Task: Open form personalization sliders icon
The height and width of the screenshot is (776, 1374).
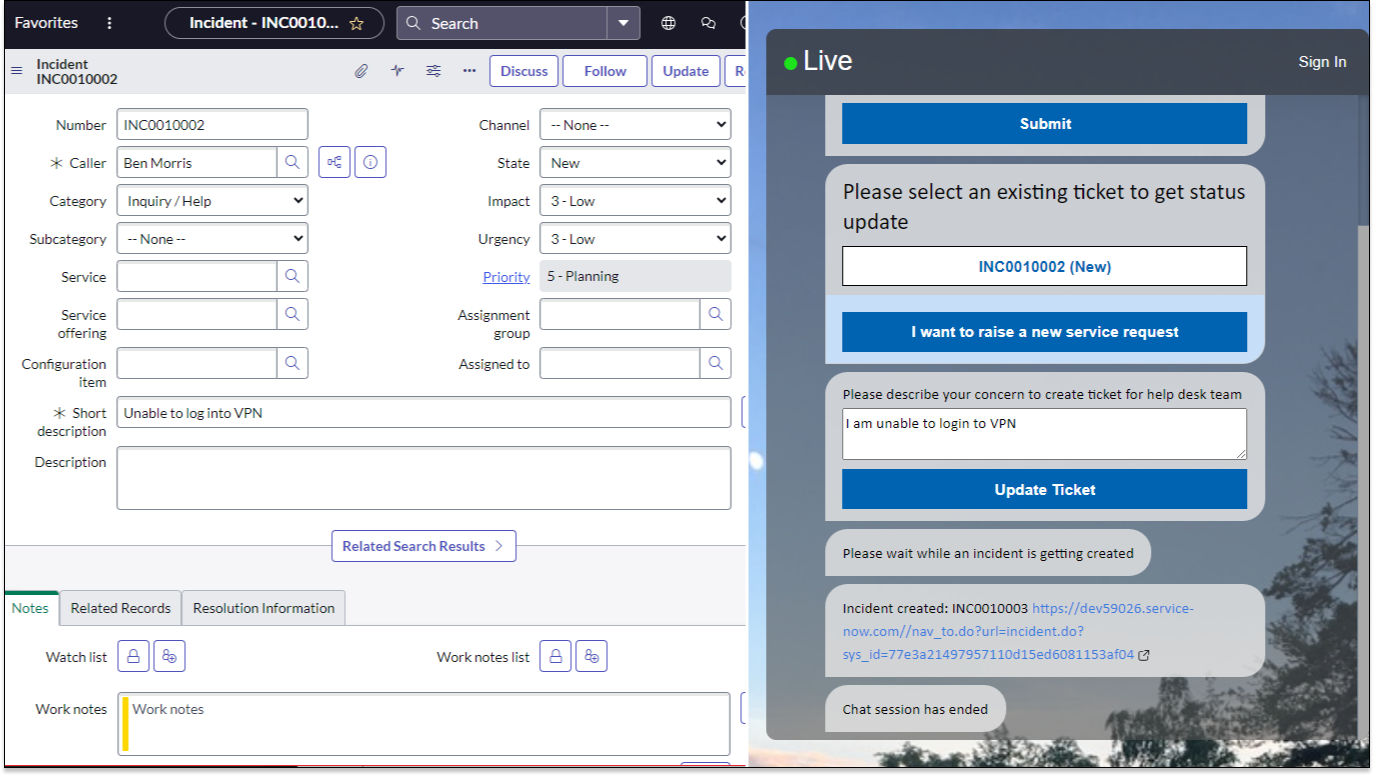Action: pos(433,70)
